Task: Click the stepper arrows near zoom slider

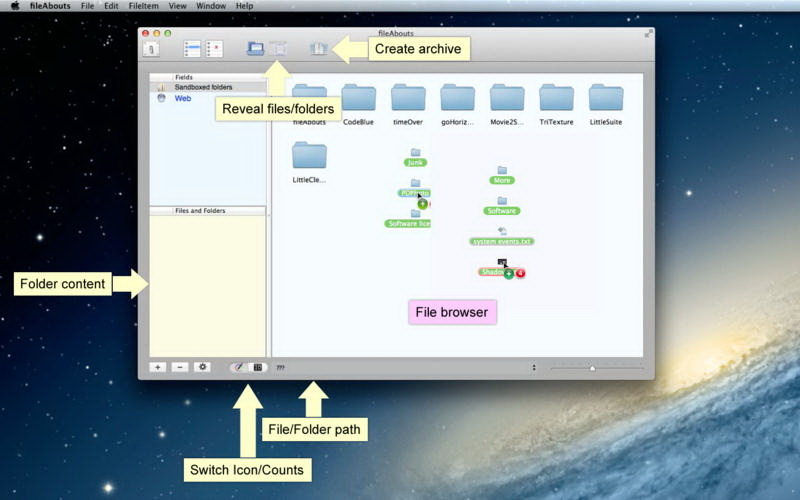Action: (533, 368)
